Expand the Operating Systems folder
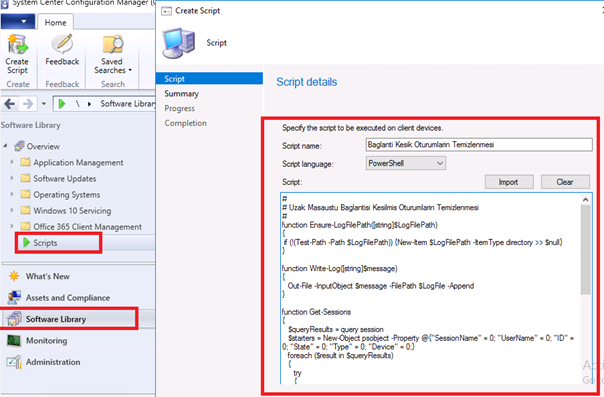 point(12,194)
